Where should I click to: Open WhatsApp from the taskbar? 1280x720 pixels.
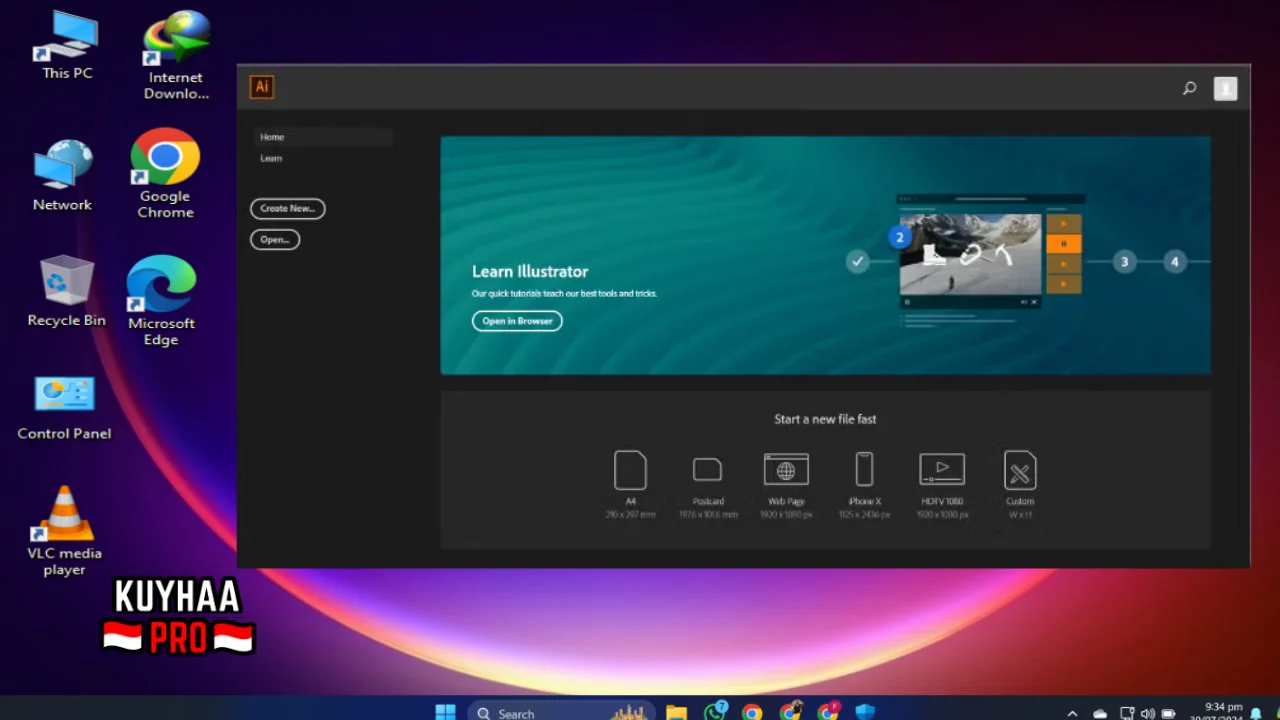[x=715, y=712]
